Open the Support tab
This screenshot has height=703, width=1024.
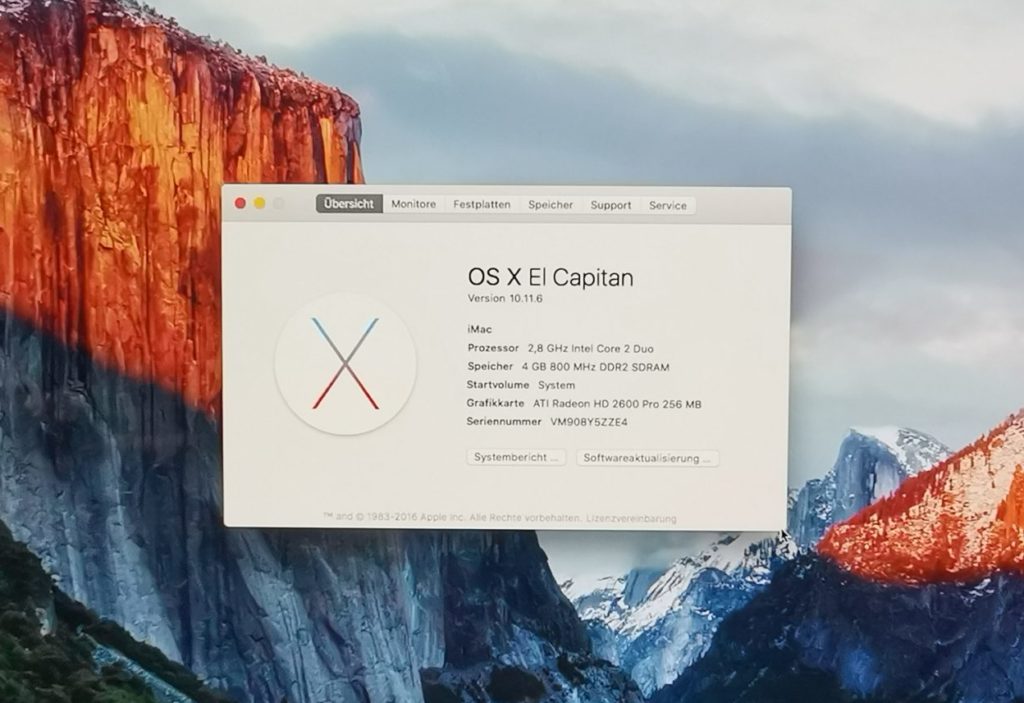coord(611,205)
